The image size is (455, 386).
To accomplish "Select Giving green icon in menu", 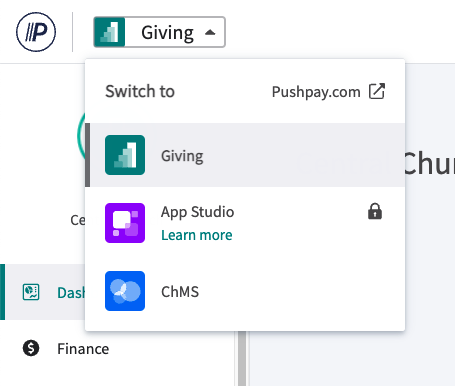I will (x=125, y=155).
